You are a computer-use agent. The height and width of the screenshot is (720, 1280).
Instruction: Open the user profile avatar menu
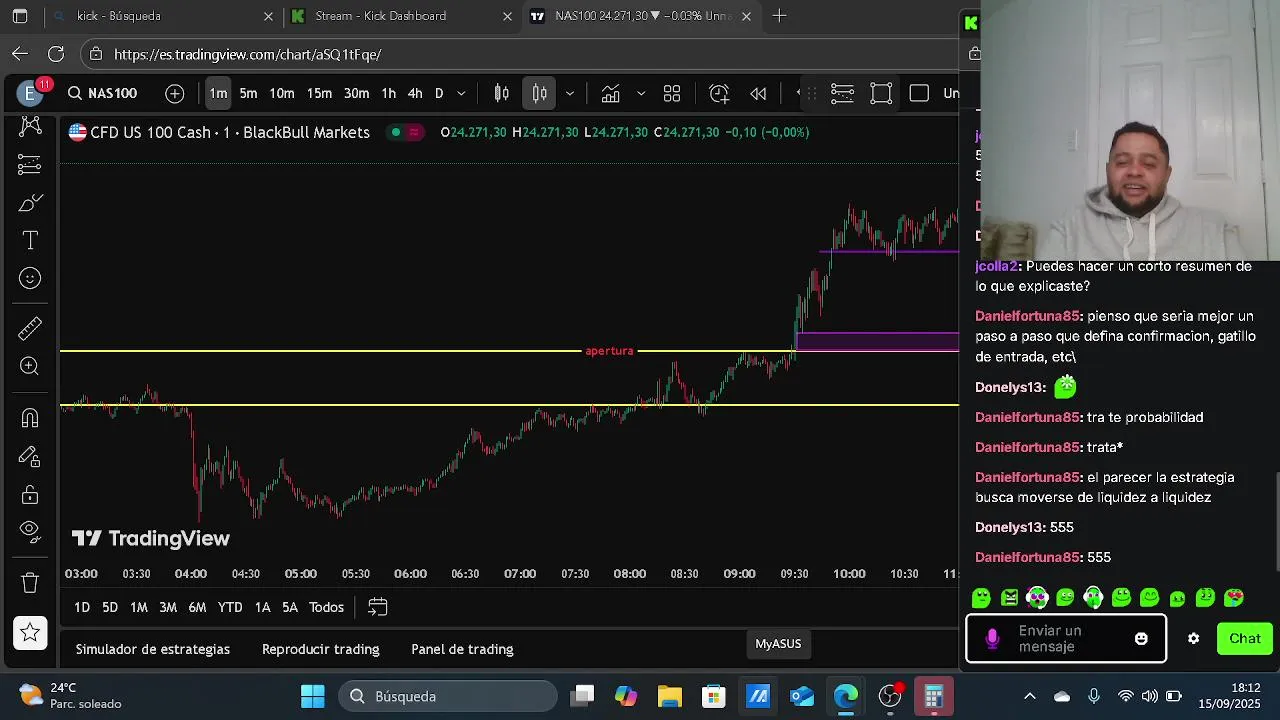(32, 93)
